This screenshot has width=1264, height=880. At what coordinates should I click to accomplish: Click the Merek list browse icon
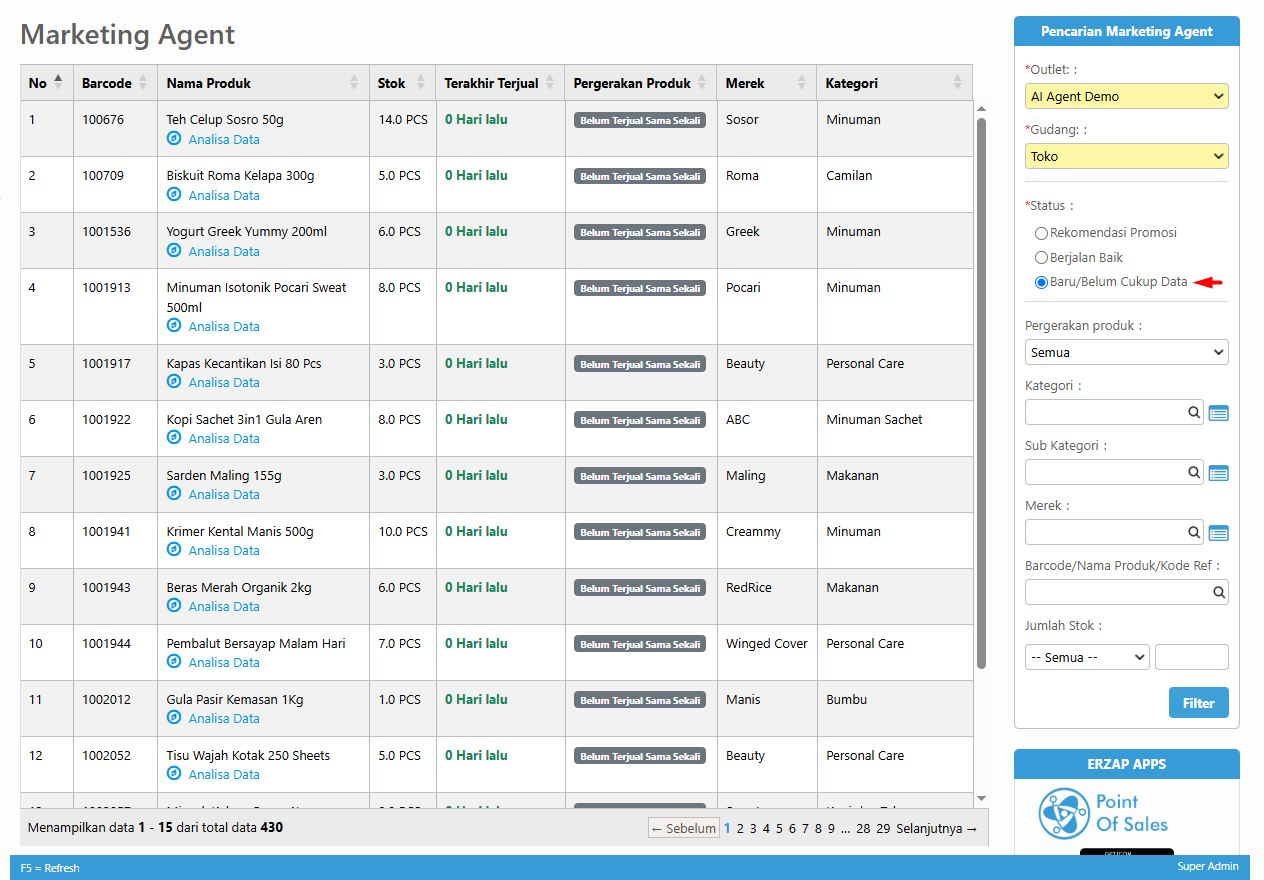click(x=1218, y=533)
